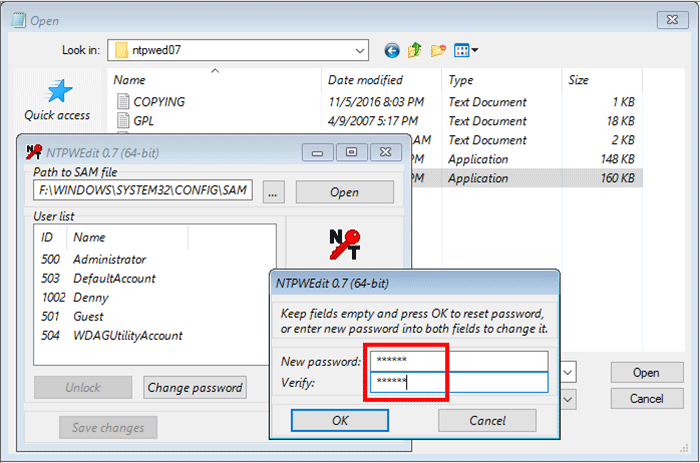Screen dimensions: 700x463
Task: Click the Path to SAM file field
Action: pos(142,190)
